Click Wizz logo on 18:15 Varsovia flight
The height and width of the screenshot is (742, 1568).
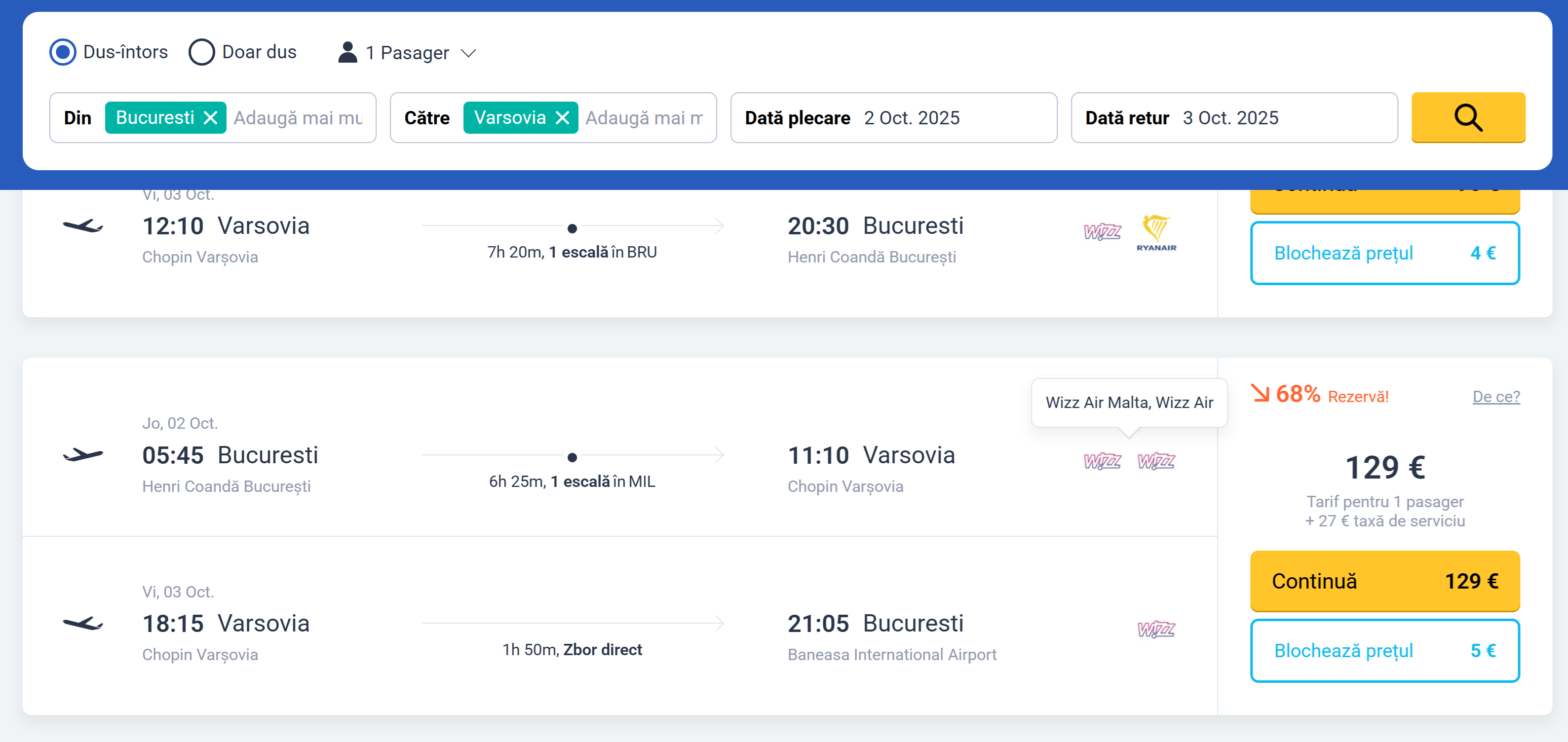1156,630
